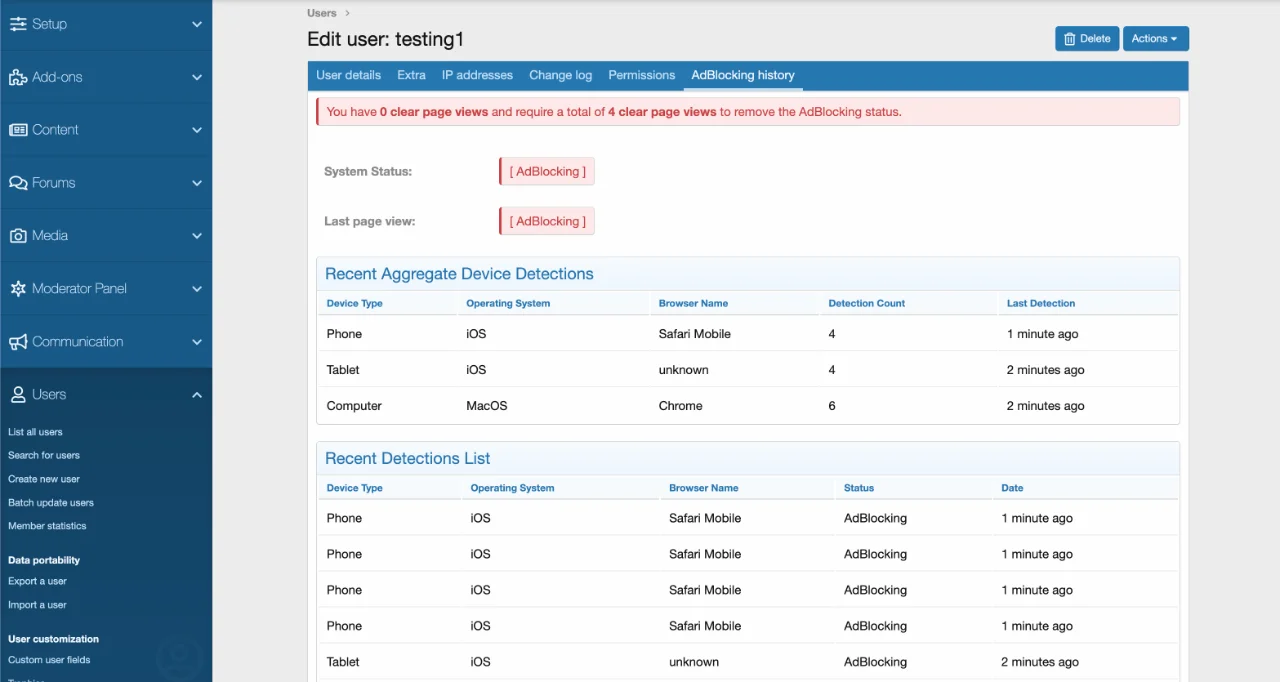This screenshot has width=1280, height=682.
Task: Open the Actions dropdown menu
Action: click(x=1155, y=39)
